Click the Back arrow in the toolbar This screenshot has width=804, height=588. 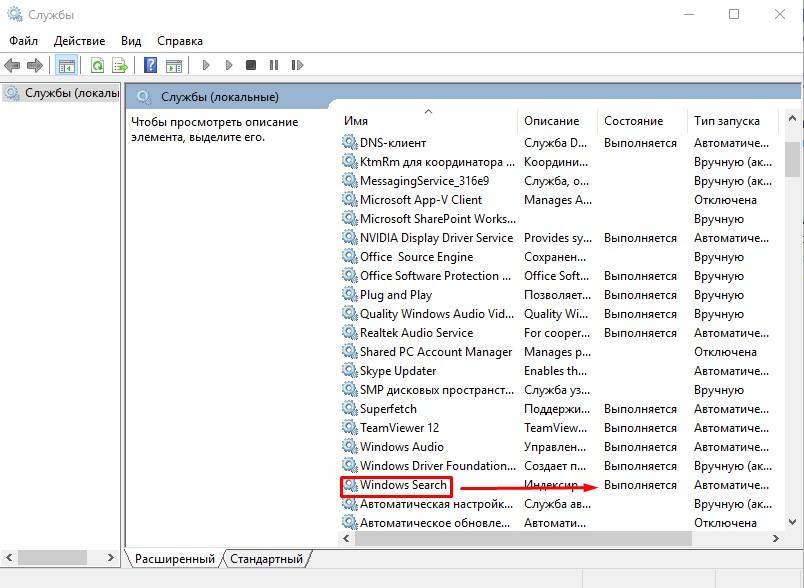tap(12, 66)
